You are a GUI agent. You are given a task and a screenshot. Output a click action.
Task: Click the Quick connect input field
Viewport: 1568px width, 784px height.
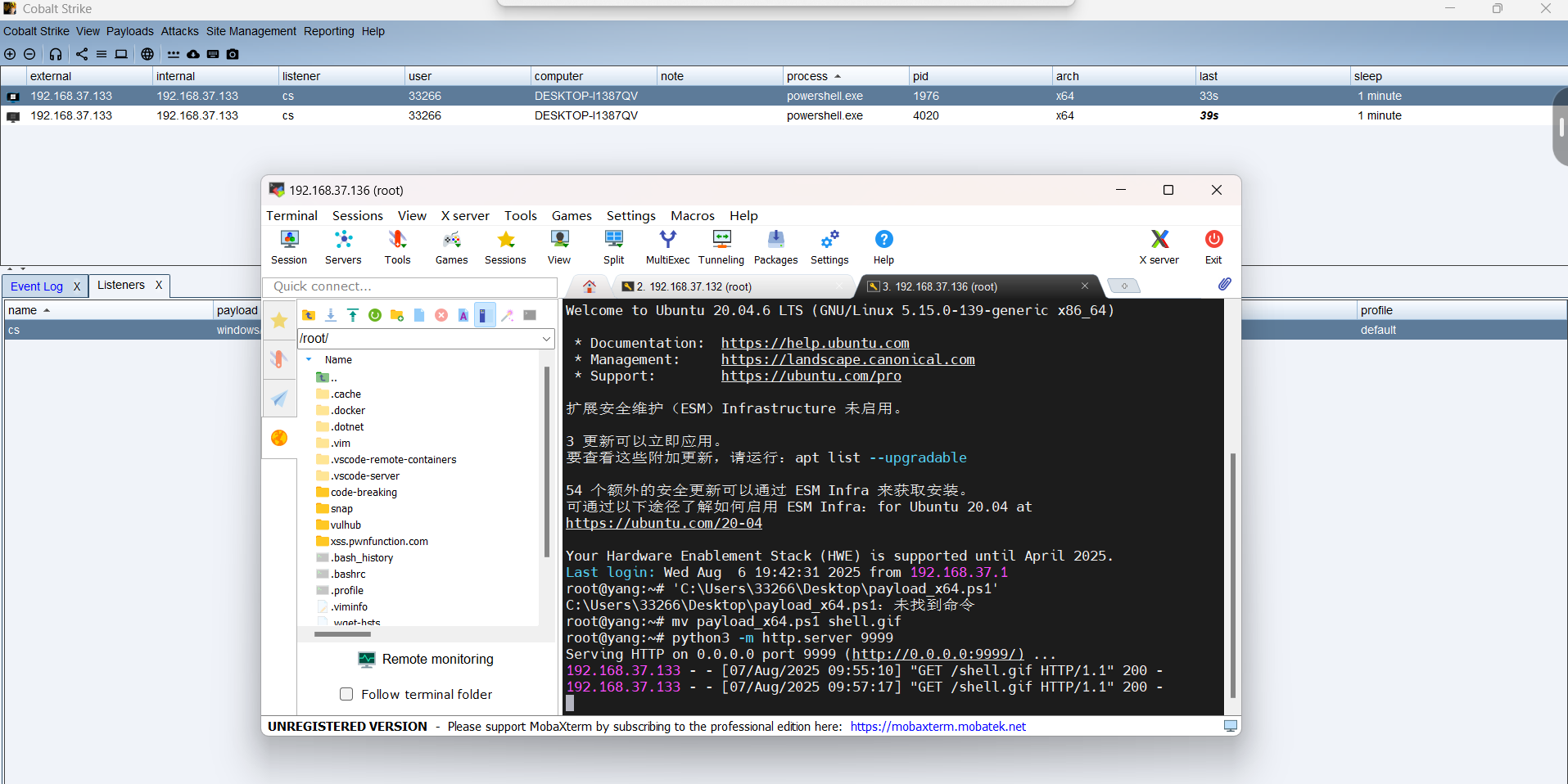pos(409,286)
